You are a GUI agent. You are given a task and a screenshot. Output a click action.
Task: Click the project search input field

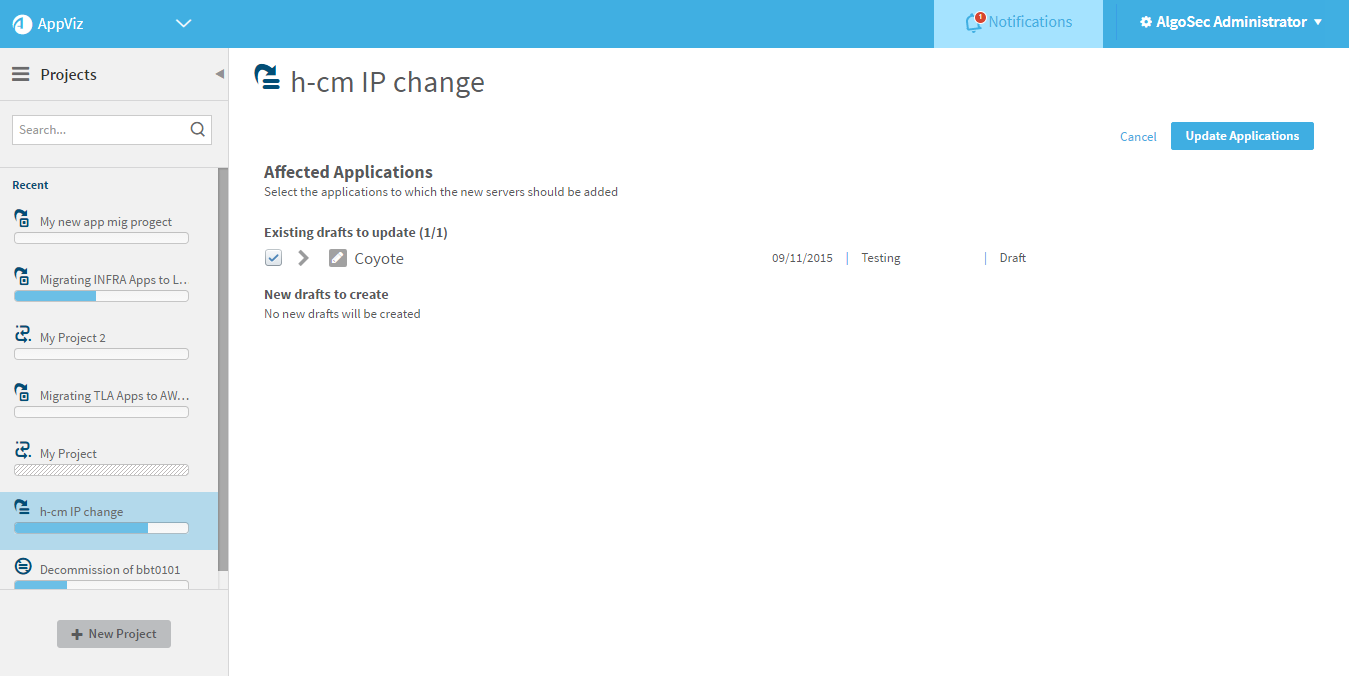tap(100, 130)
